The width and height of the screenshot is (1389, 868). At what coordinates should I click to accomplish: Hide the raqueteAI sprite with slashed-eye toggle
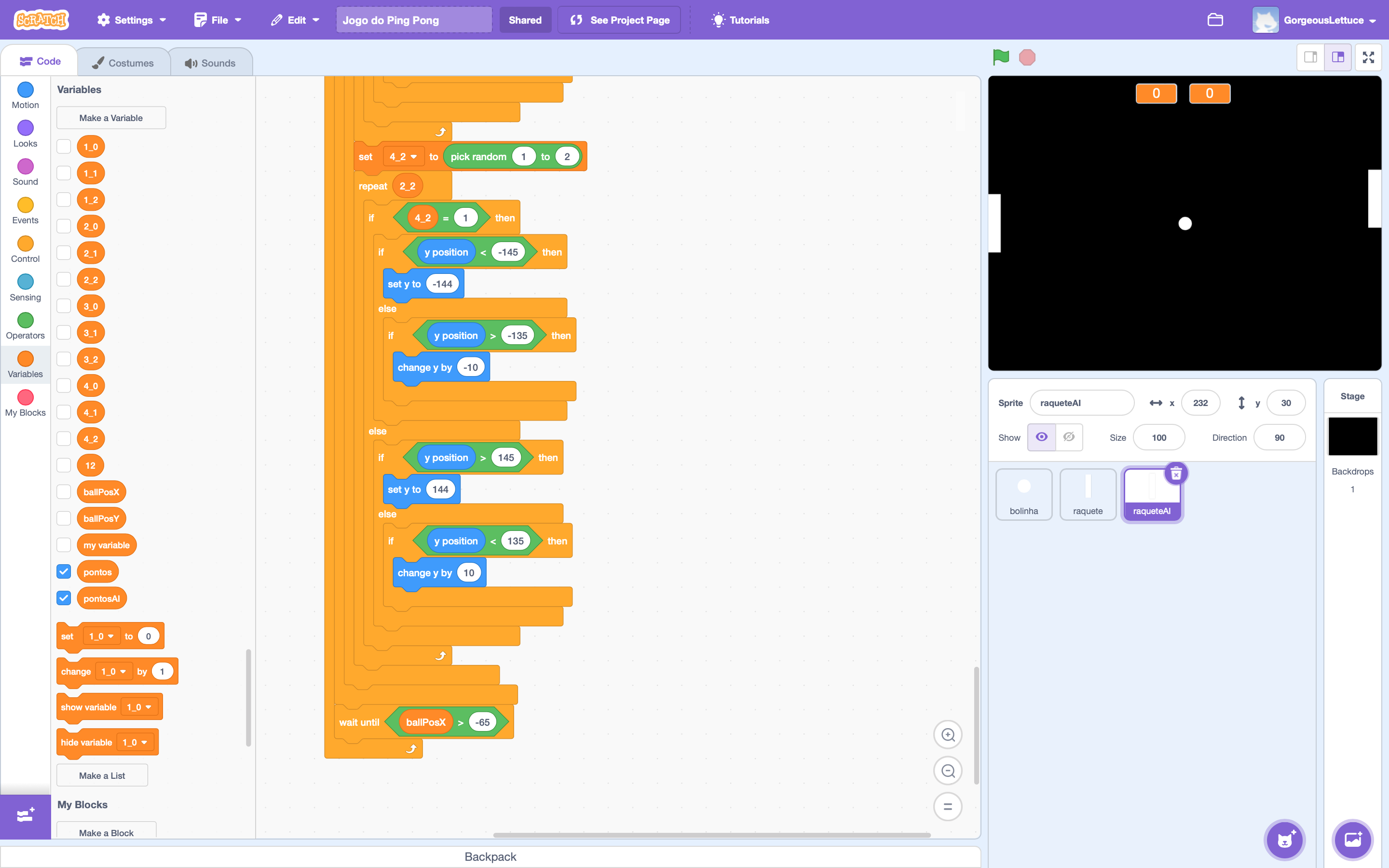click(1069, 437)
